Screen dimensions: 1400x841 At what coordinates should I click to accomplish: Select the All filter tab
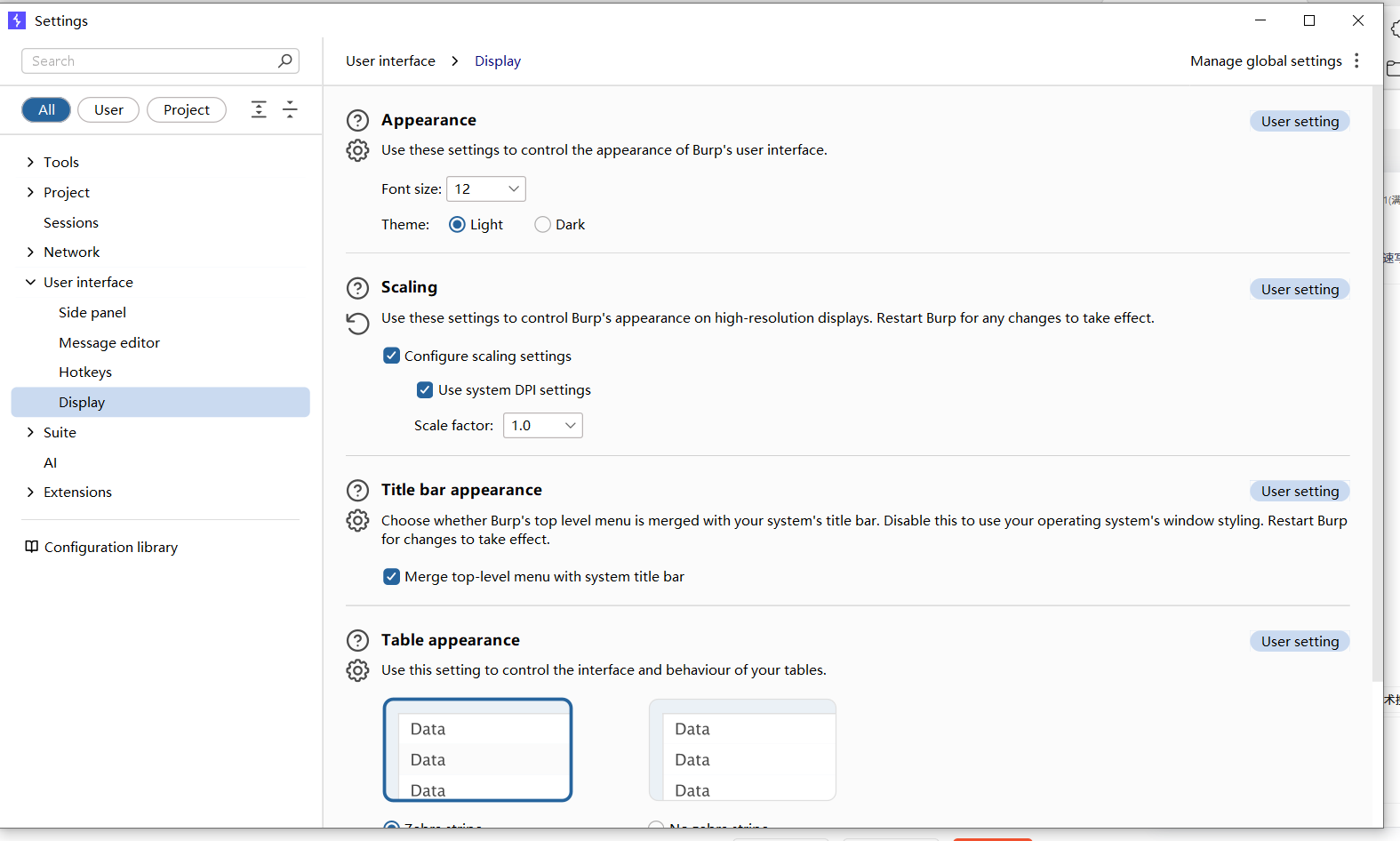click(x=46, y=109)
